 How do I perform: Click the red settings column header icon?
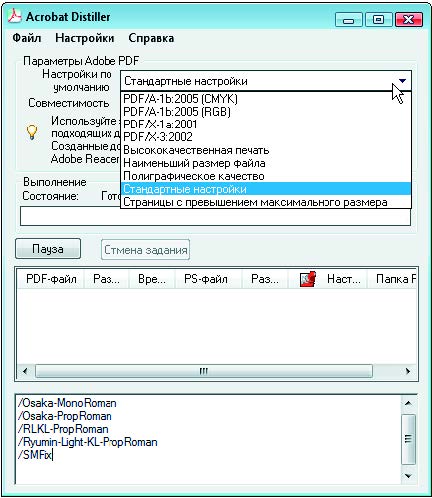[x=308, y=279]
